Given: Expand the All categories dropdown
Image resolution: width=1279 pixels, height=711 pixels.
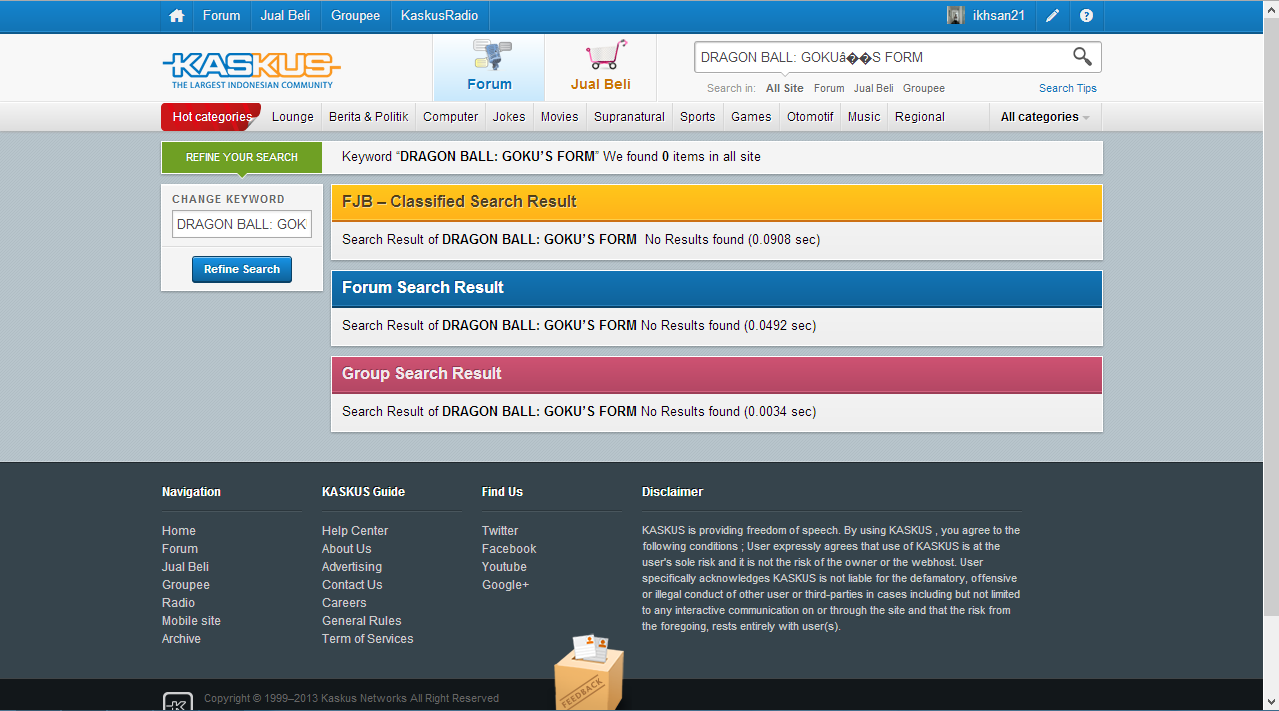Looking at the screenshot, I should [x=1045, y=117].
